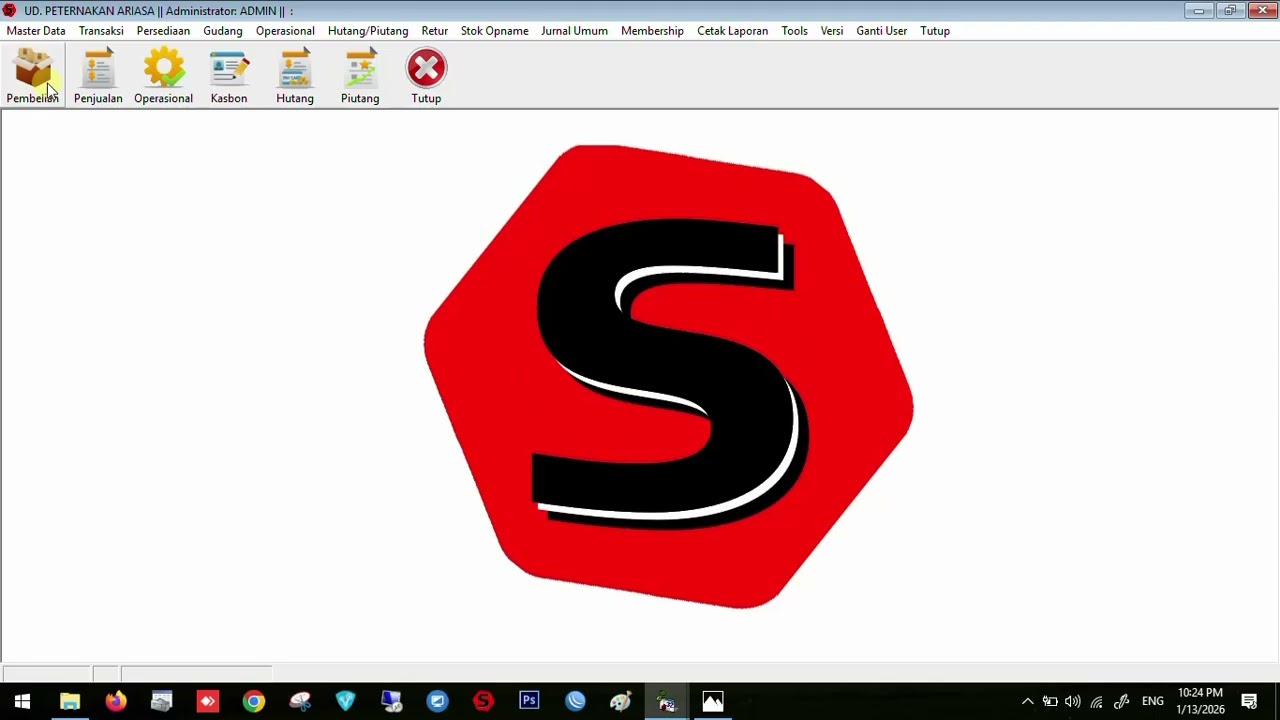Open the Gudang menu

click(223, 31)
